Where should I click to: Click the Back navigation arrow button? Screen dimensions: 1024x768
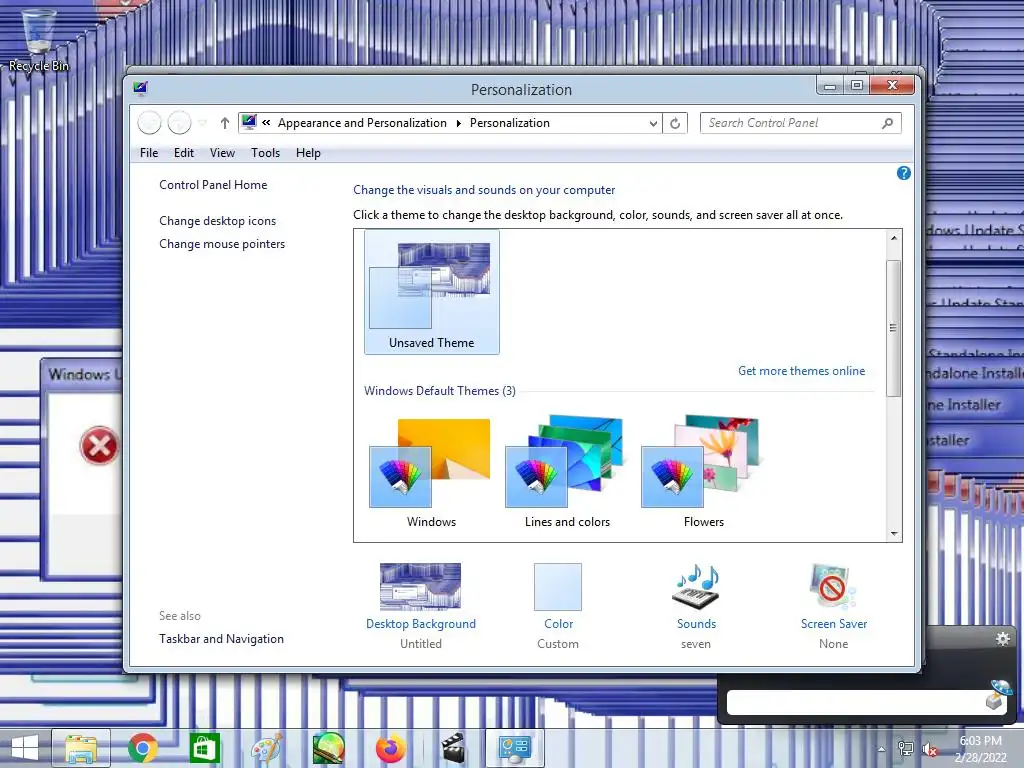pyautogui.click(x=150, y=123)
